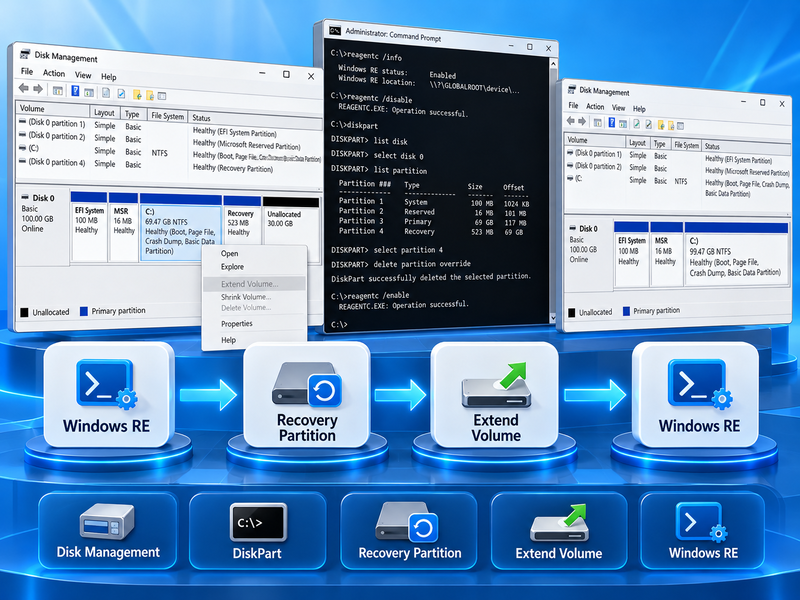Click the blue help icon in right Disk Management toolbar

click(x=611, y=122)
